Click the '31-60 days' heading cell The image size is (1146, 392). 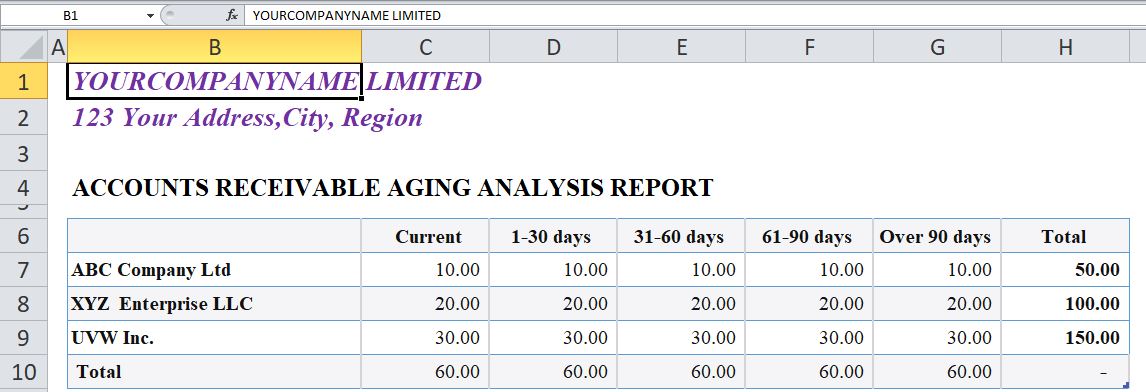[681, 236]
